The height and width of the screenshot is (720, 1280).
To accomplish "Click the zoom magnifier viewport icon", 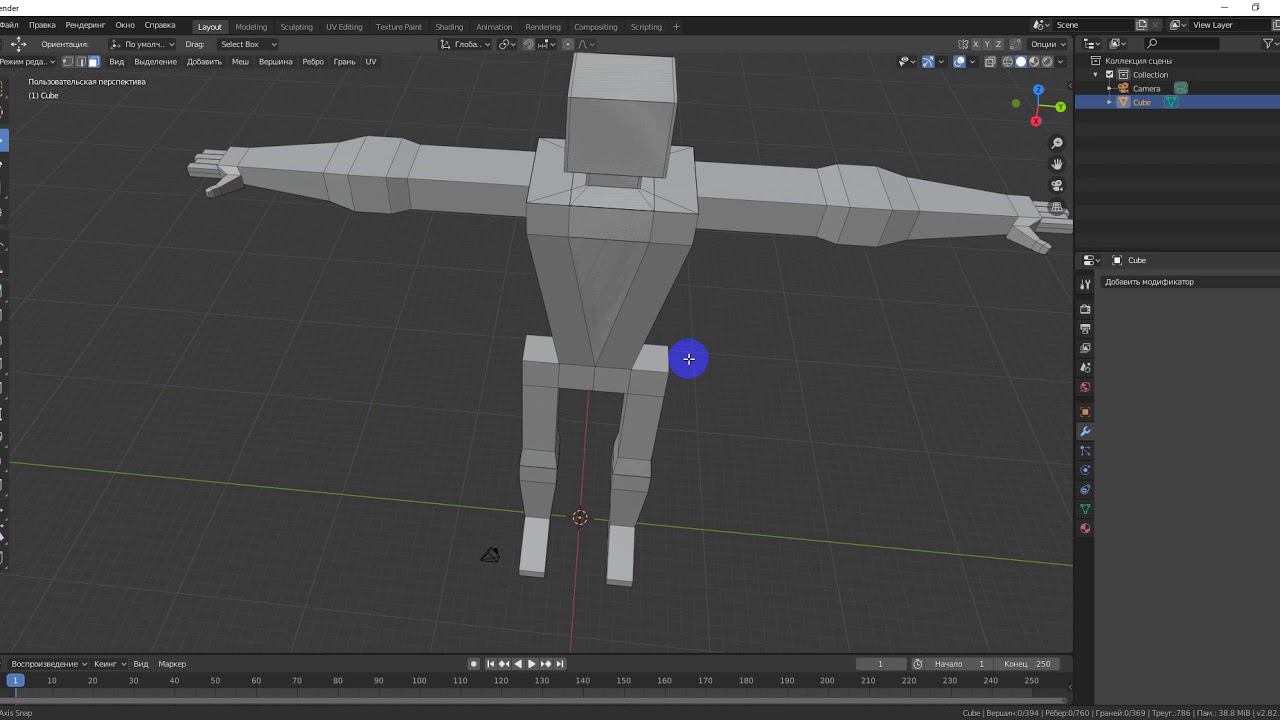I will pyautogui.click(x=1057, y=144).
